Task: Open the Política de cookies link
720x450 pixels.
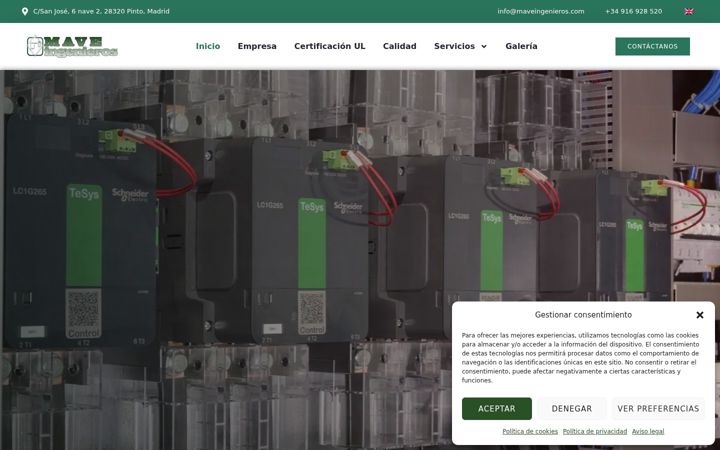Action: tap(530, 432)
